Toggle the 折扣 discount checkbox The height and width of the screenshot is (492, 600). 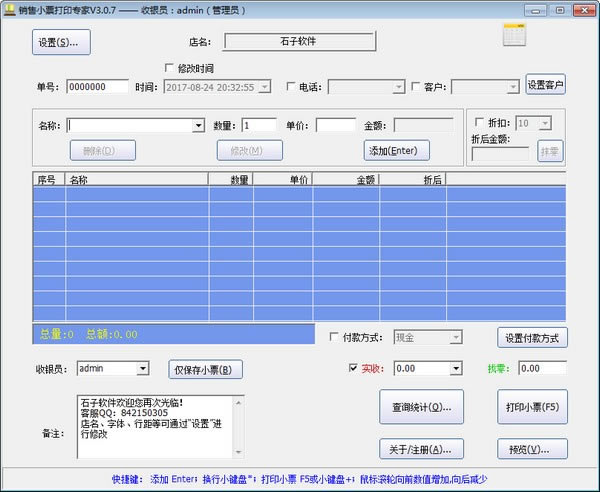coord(479,123)
